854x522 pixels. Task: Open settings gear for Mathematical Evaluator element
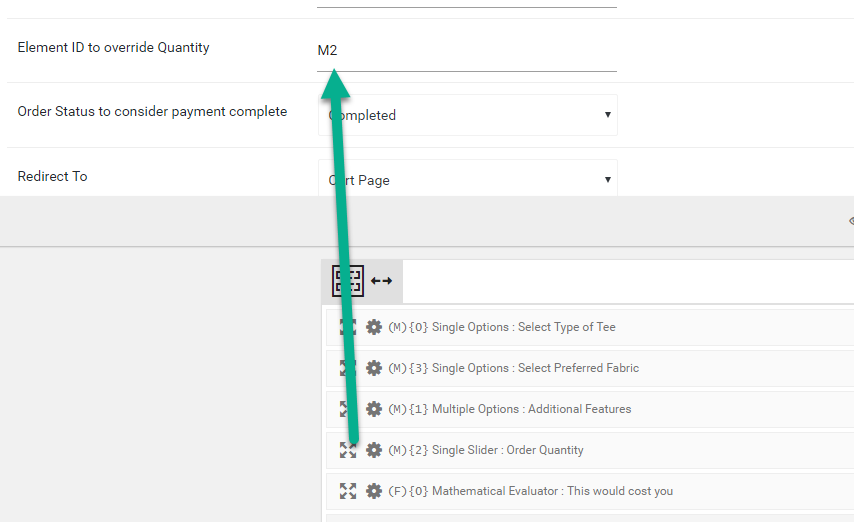point(374,491)
